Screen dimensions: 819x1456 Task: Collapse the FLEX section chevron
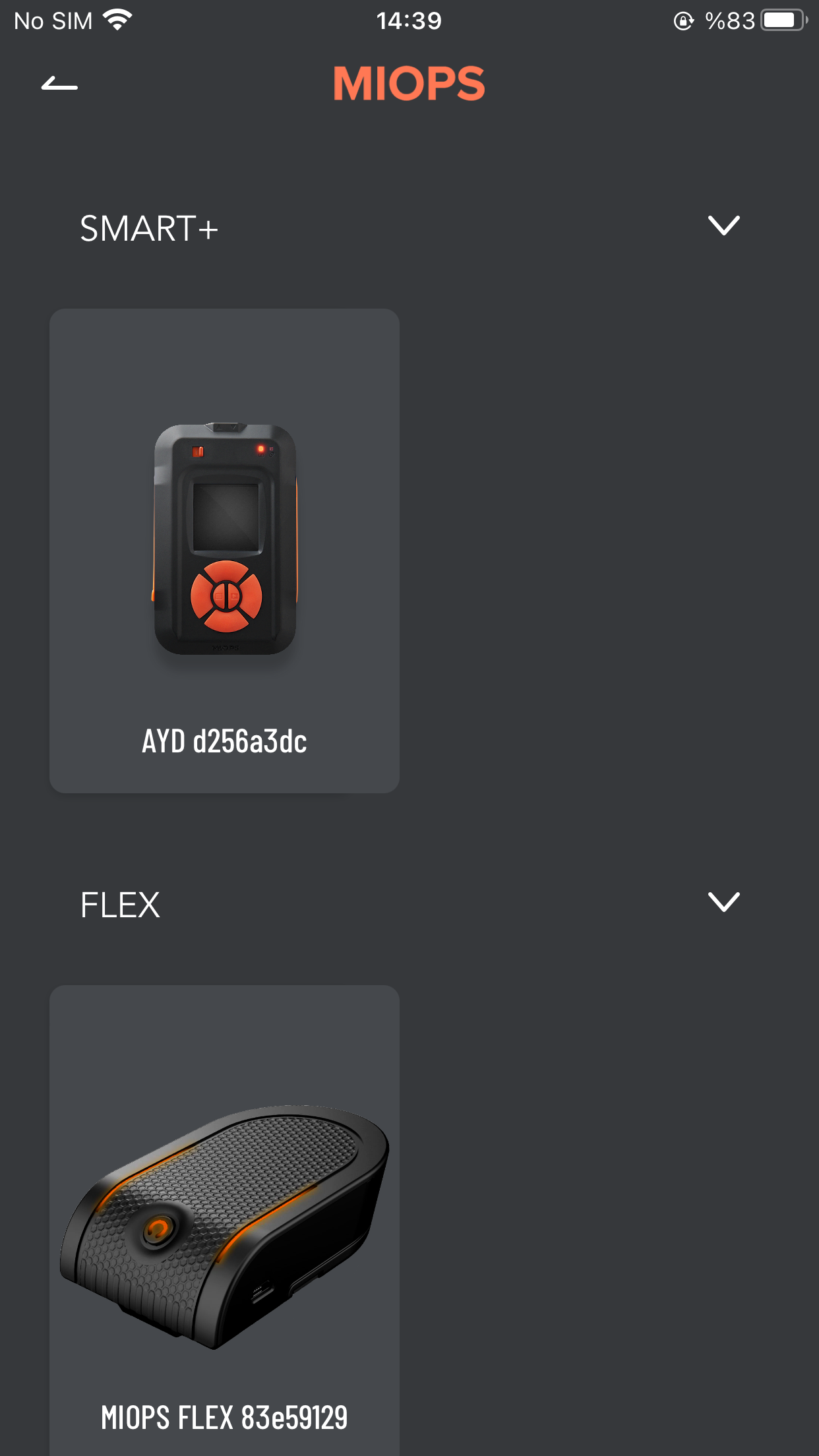723,902
